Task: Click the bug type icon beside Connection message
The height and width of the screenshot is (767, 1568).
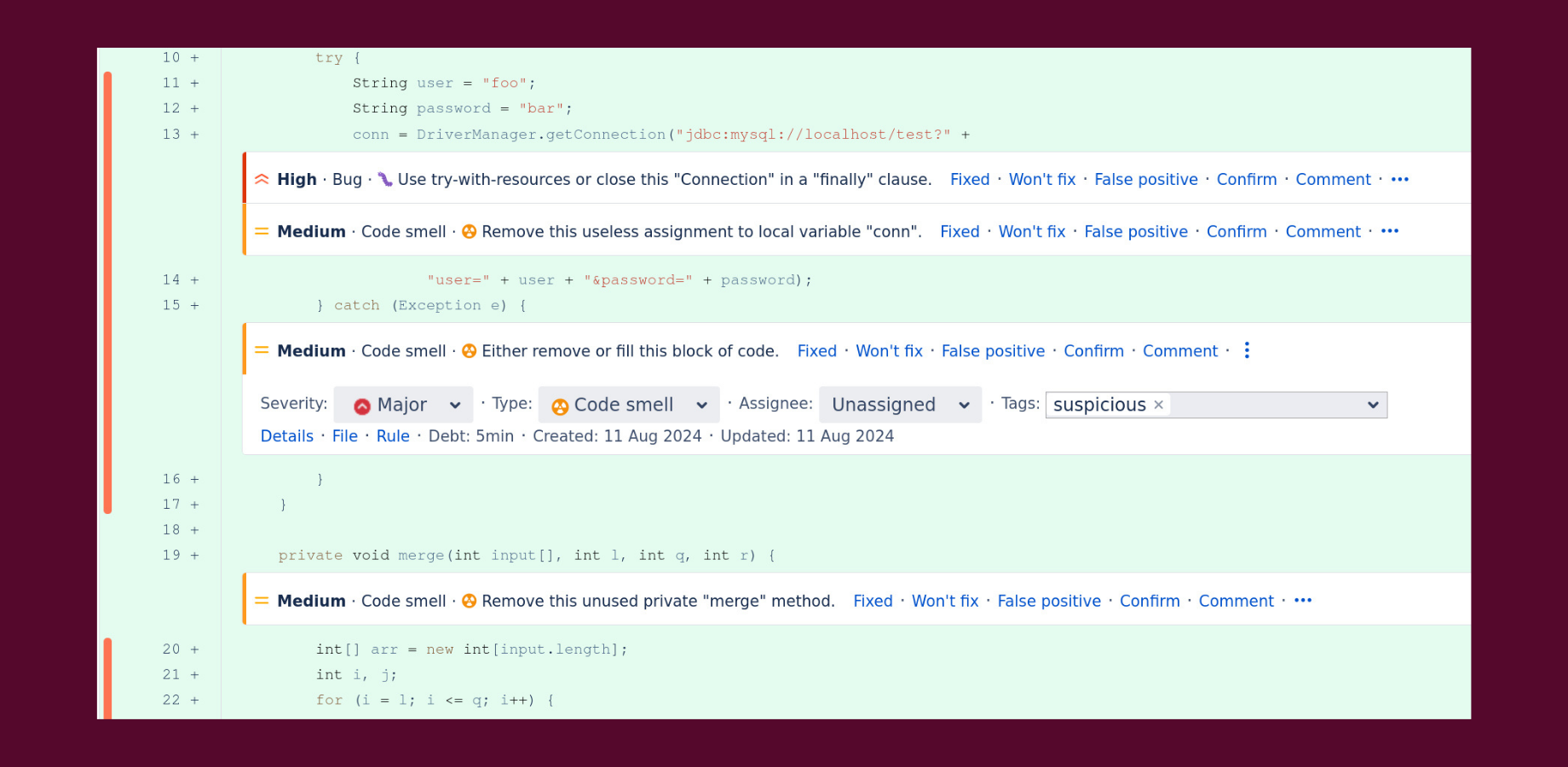Action: pos(385,180)
